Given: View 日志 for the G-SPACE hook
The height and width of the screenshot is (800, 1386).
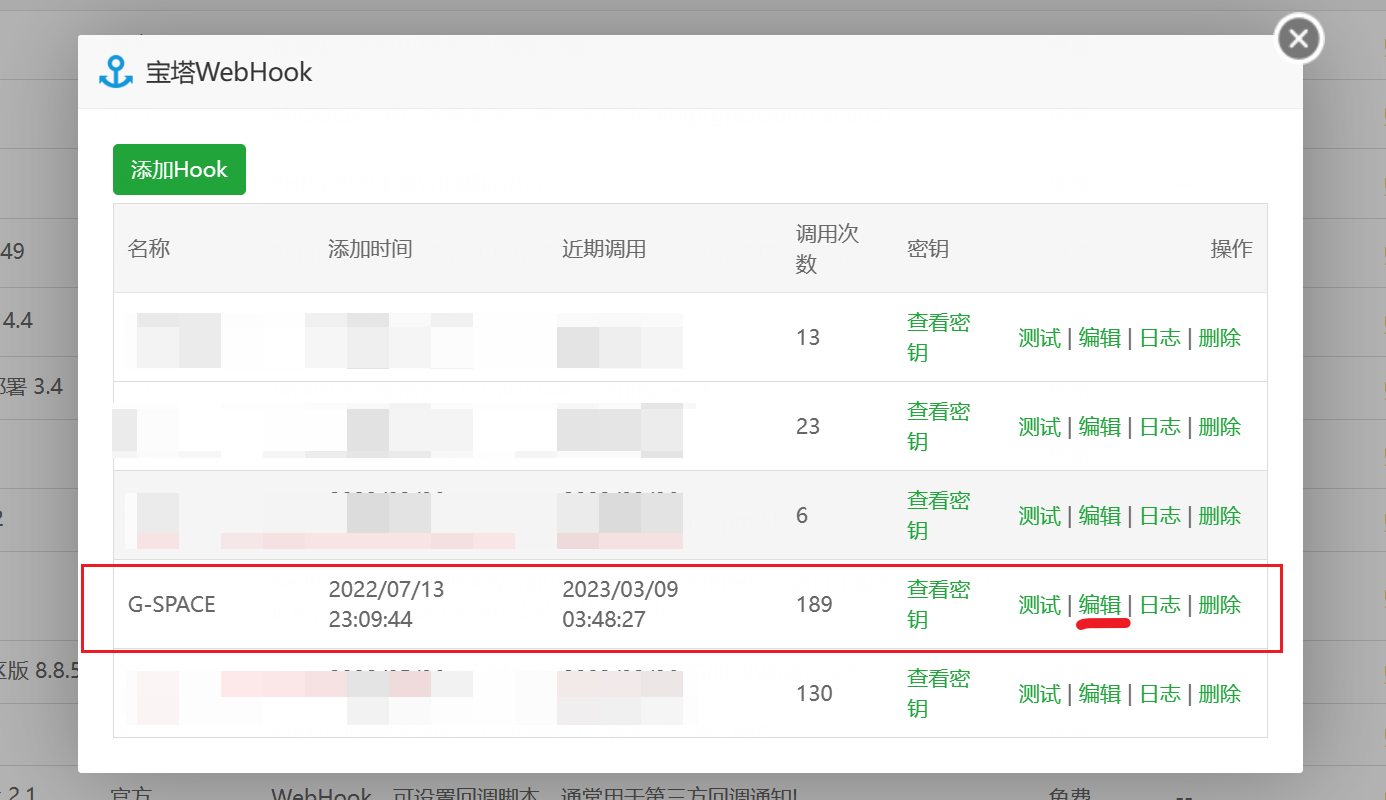Looking at the screenshot, I should click(1160, 605).
